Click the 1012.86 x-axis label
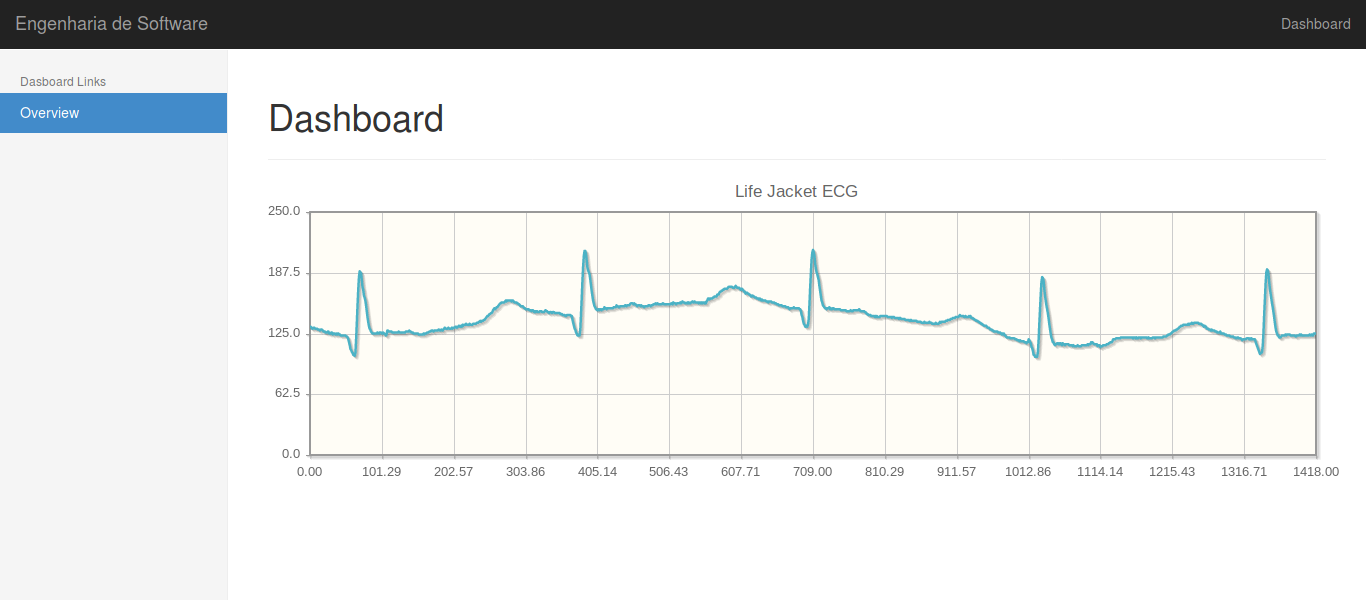Viewport: 1366px width, 600px height. point(1029,472)
